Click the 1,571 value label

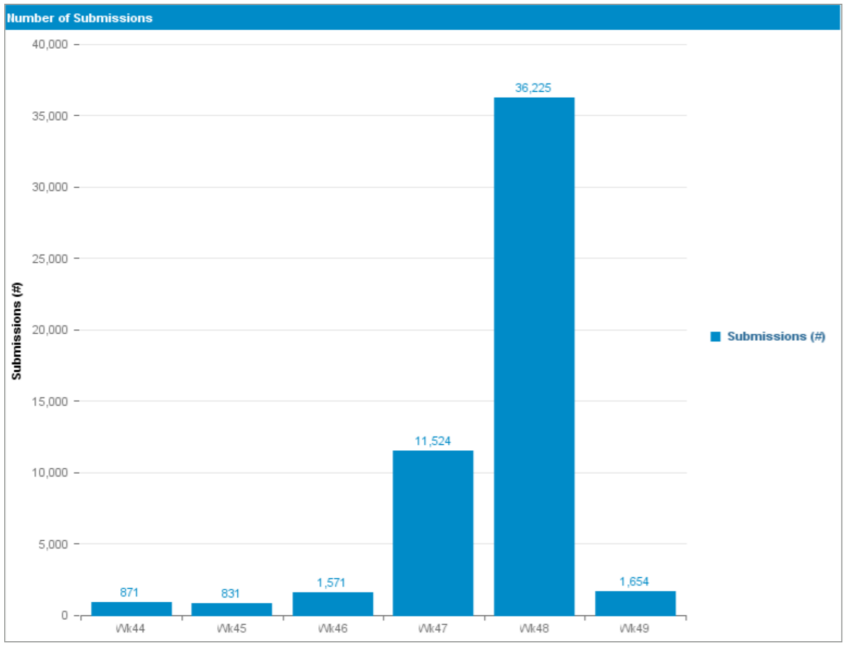pos(332,583)
